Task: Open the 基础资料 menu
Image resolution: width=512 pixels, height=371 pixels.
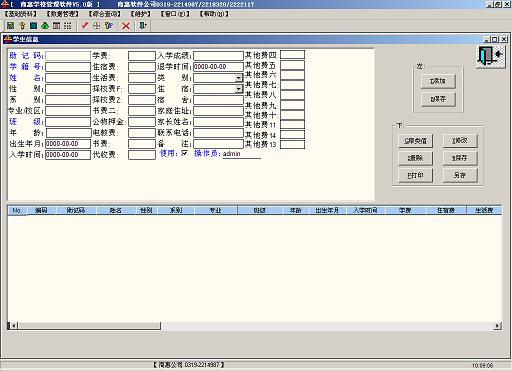Action: coord(20,14)
